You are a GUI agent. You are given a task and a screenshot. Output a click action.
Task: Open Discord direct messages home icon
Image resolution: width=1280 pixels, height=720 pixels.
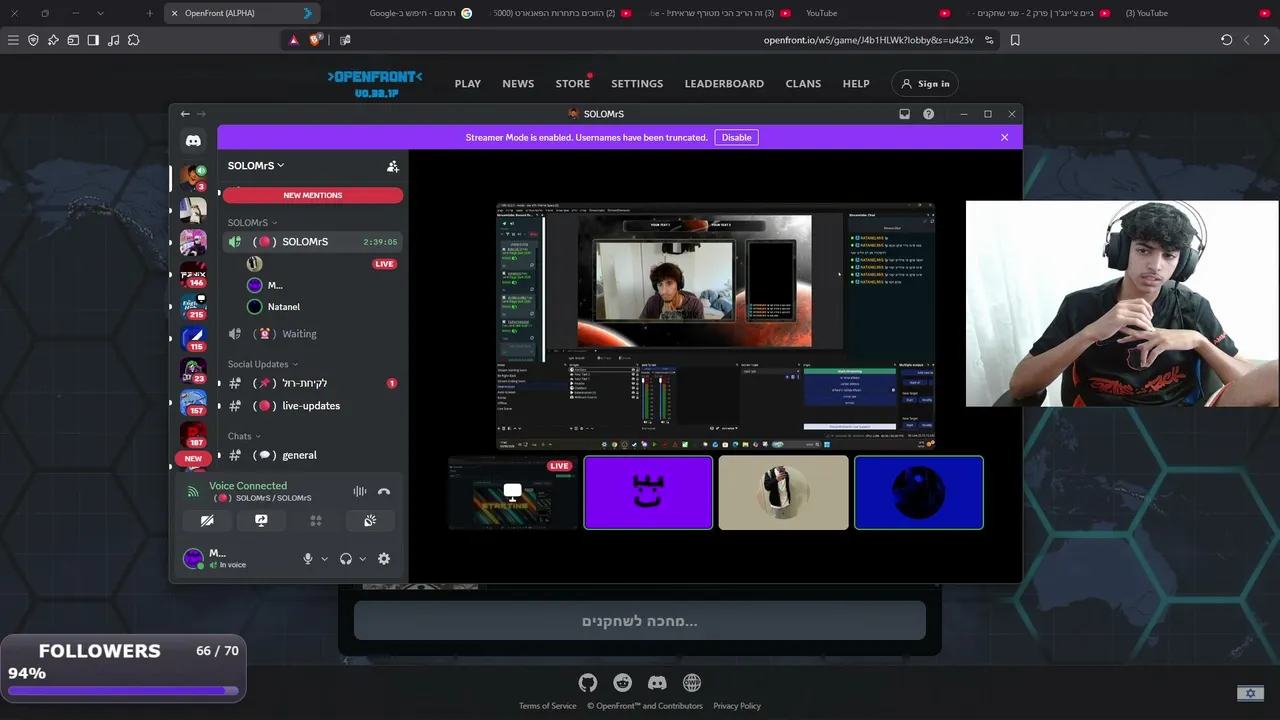[193, 141]
